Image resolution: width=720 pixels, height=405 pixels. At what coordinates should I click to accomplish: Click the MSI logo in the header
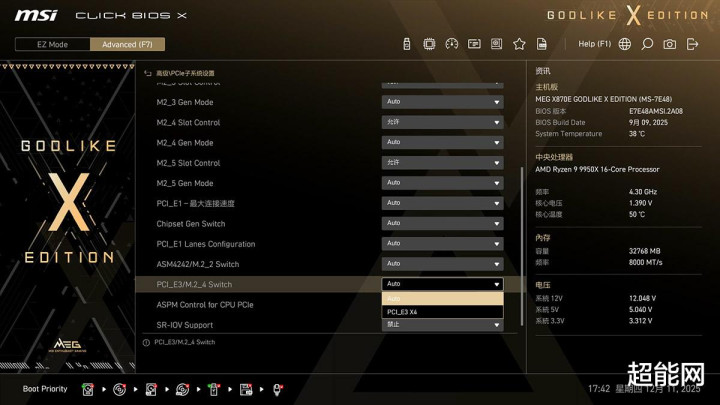[36, 16]
